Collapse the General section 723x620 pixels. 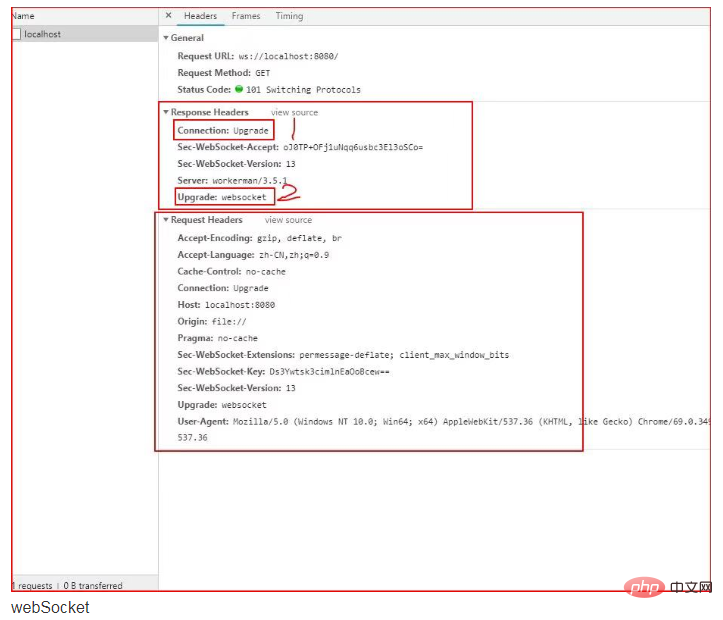pos(166,38)
